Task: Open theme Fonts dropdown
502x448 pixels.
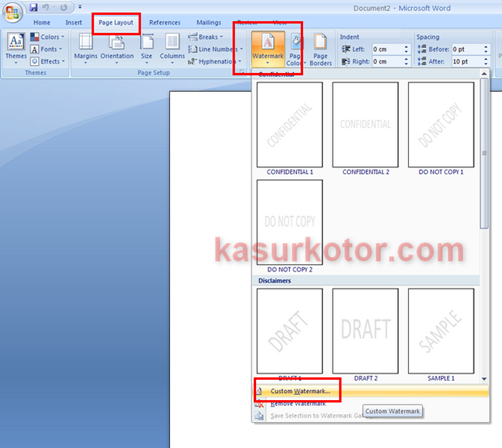Action: 46,49
